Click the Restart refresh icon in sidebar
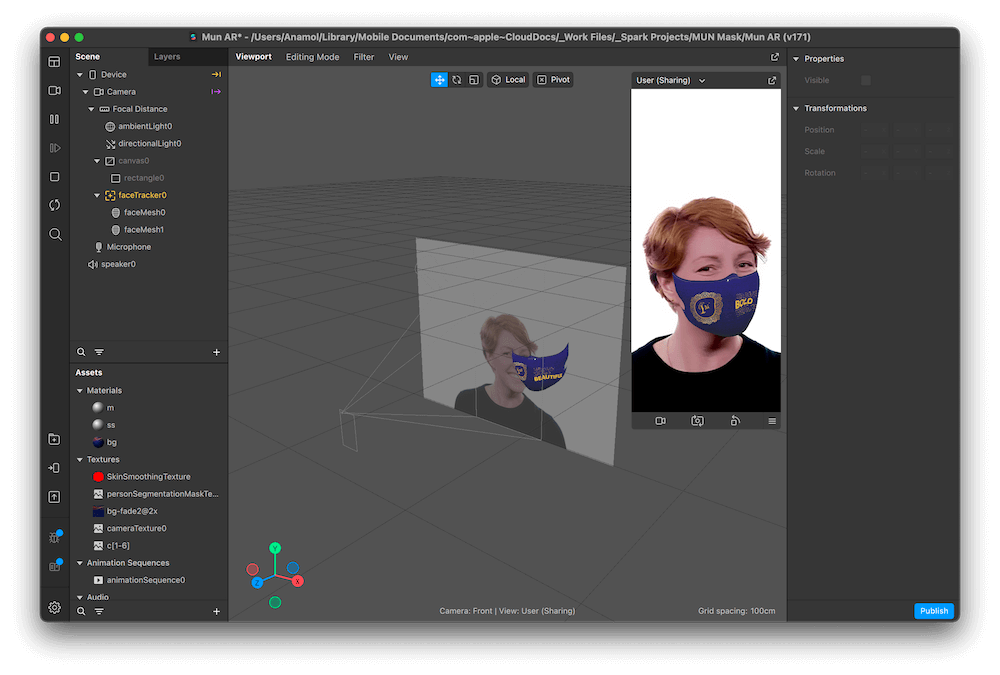Image resolution: width=1000 pixels, height=675 pixels. [55, 205]
